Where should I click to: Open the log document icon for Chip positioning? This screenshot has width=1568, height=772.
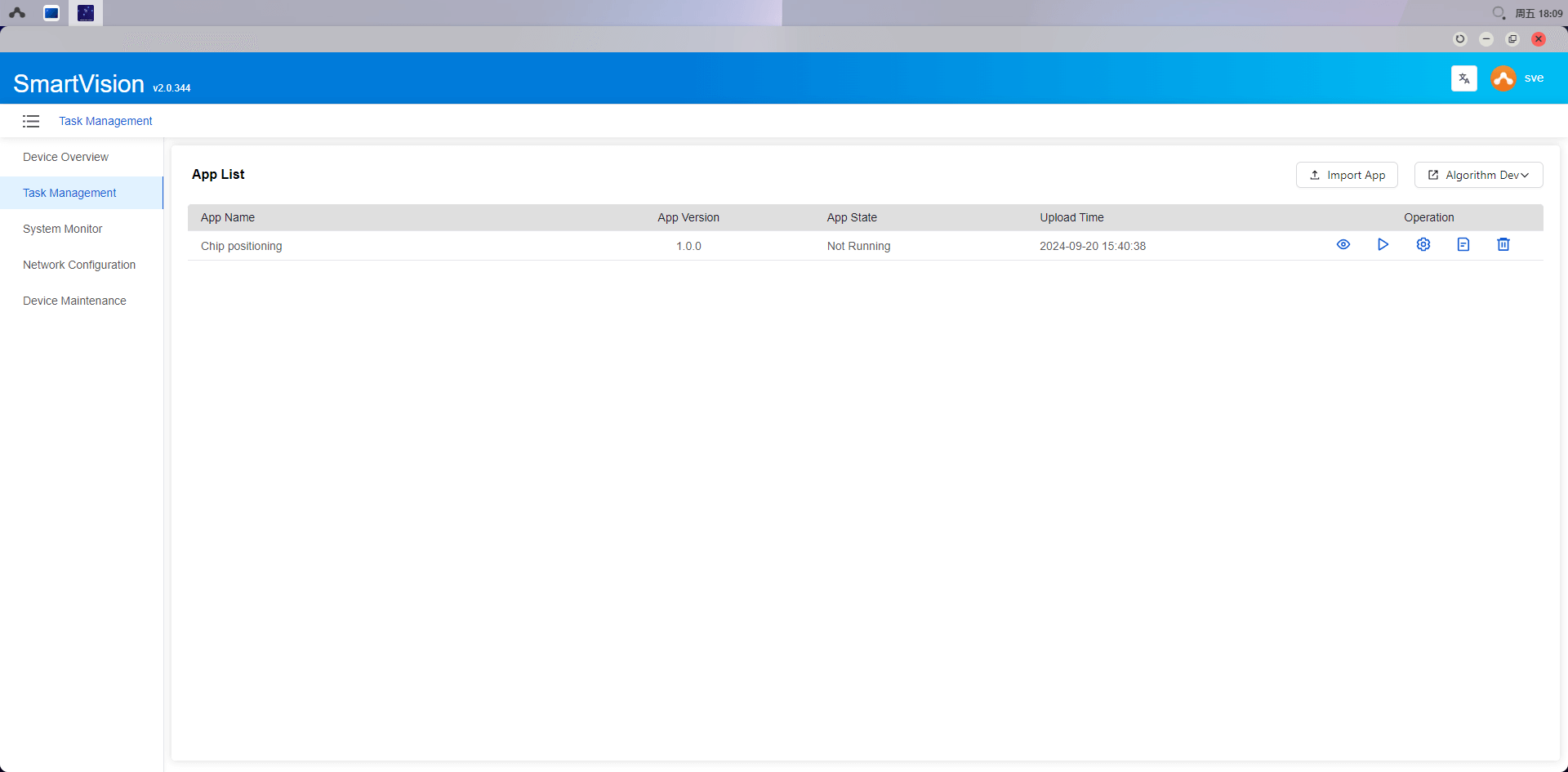click(1463, 244)
